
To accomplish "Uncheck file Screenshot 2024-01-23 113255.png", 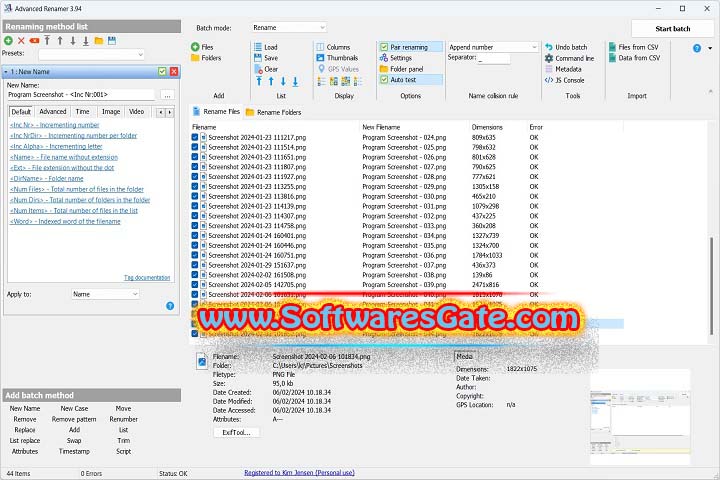I will tap(195, 186).
